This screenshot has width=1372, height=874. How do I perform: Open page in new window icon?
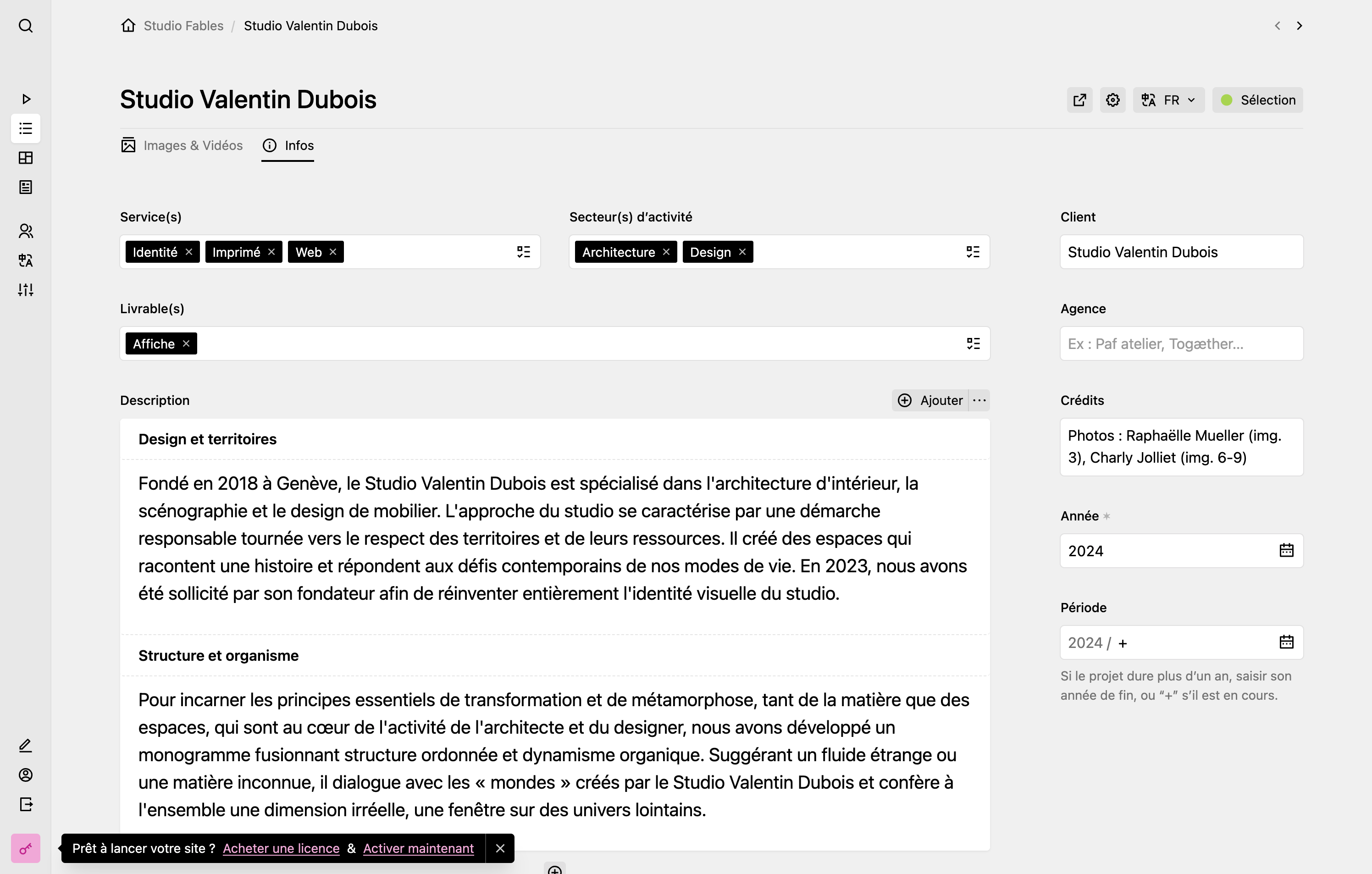coord(1080,100)
